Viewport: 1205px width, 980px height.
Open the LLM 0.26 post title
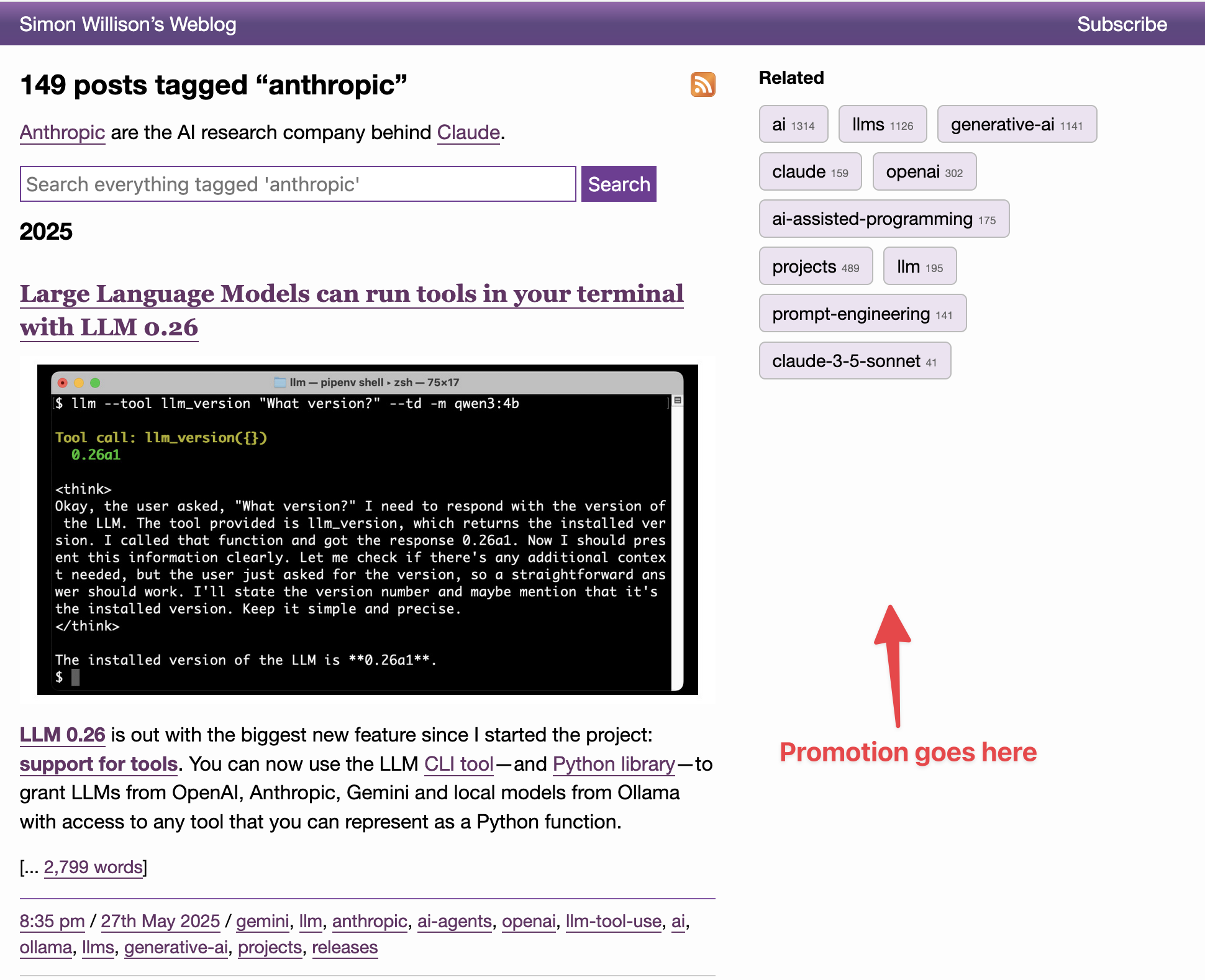click(x=352, y=311)
